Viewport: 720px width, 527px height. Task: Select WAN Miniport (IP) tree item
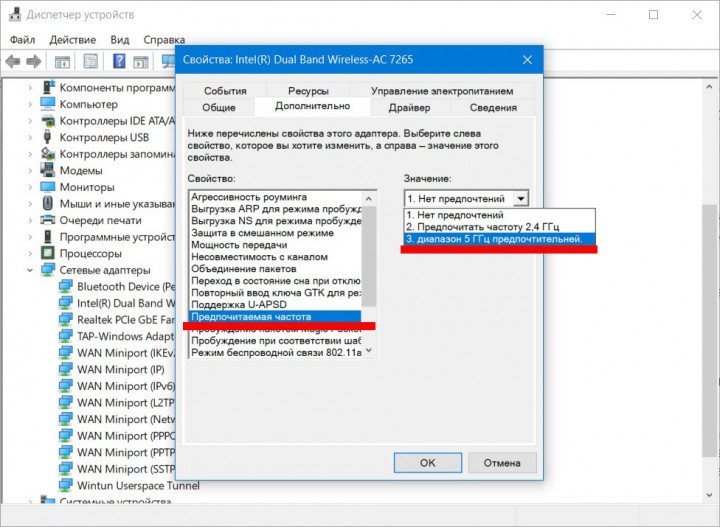[x=120, y=370]
